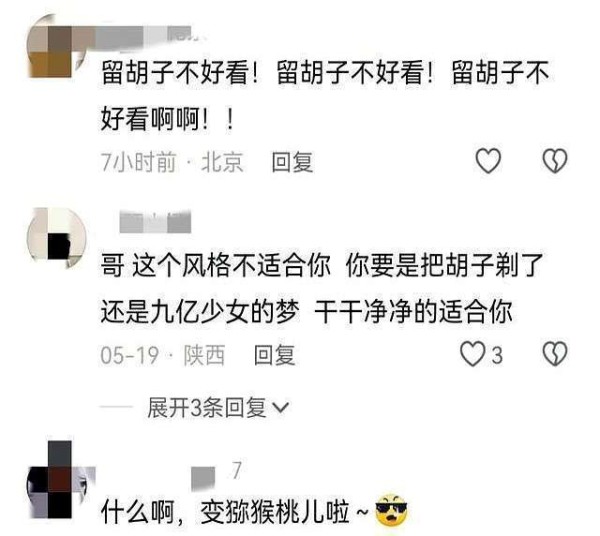Click the chevron next to 展开3条回复
The image size is (600, 536).
tap(280, 407)
